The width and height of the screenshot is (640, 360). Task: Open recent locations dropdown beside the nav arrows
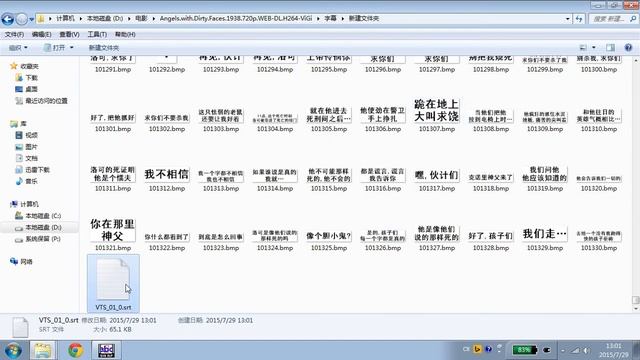click(31, 19)
